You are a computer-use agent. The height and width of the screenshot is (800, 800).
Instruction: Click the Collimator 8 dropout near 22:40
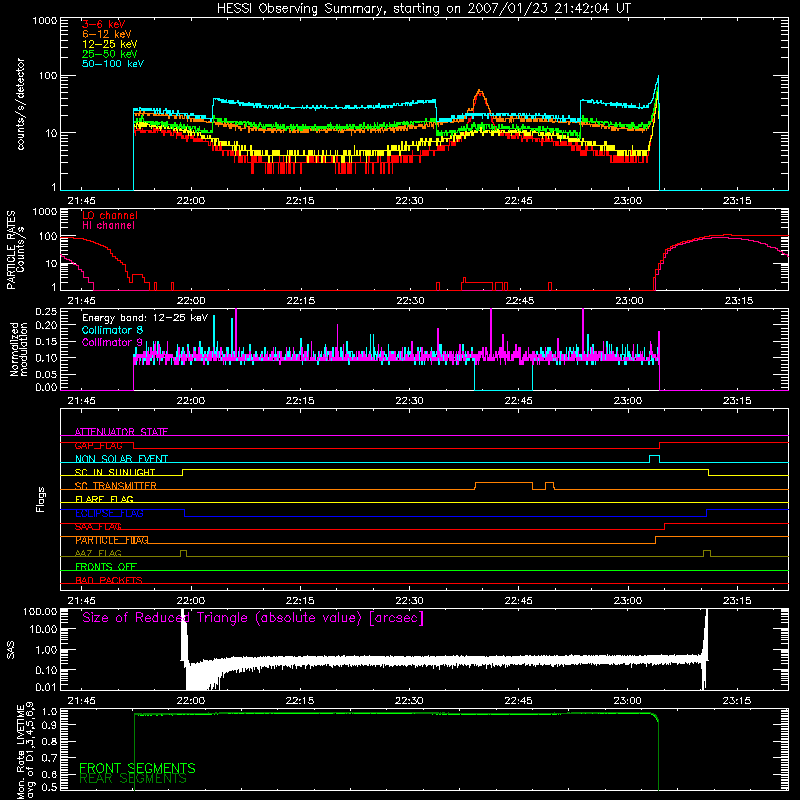(x=504, y=377)
